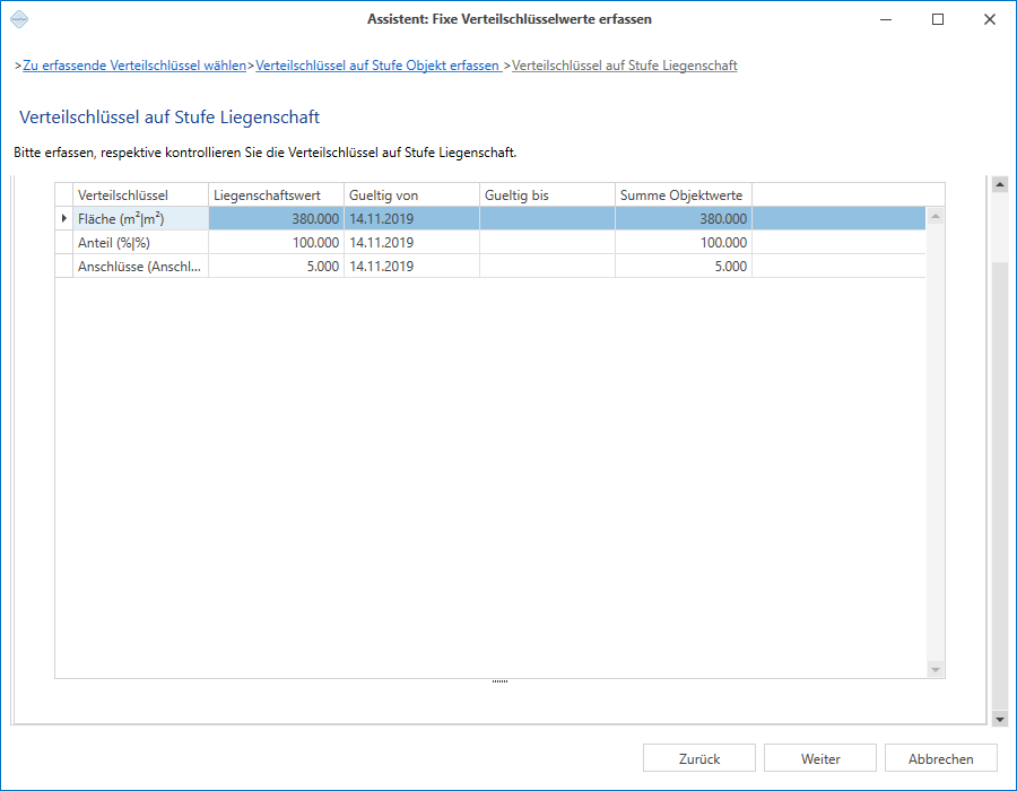Go to 'Verteilschlüssel auf Stufe Objekt erfassen' step
This screenshot has width=1017, height=791.
point(378,65)
